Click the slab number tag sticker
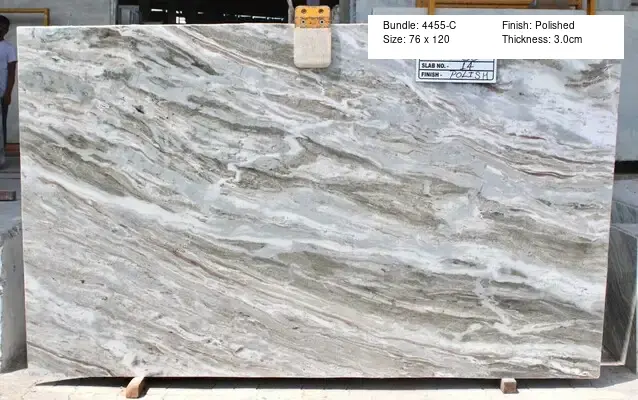Screen dimensions: 638x400 pyautogui.click(x=456, y=70)
